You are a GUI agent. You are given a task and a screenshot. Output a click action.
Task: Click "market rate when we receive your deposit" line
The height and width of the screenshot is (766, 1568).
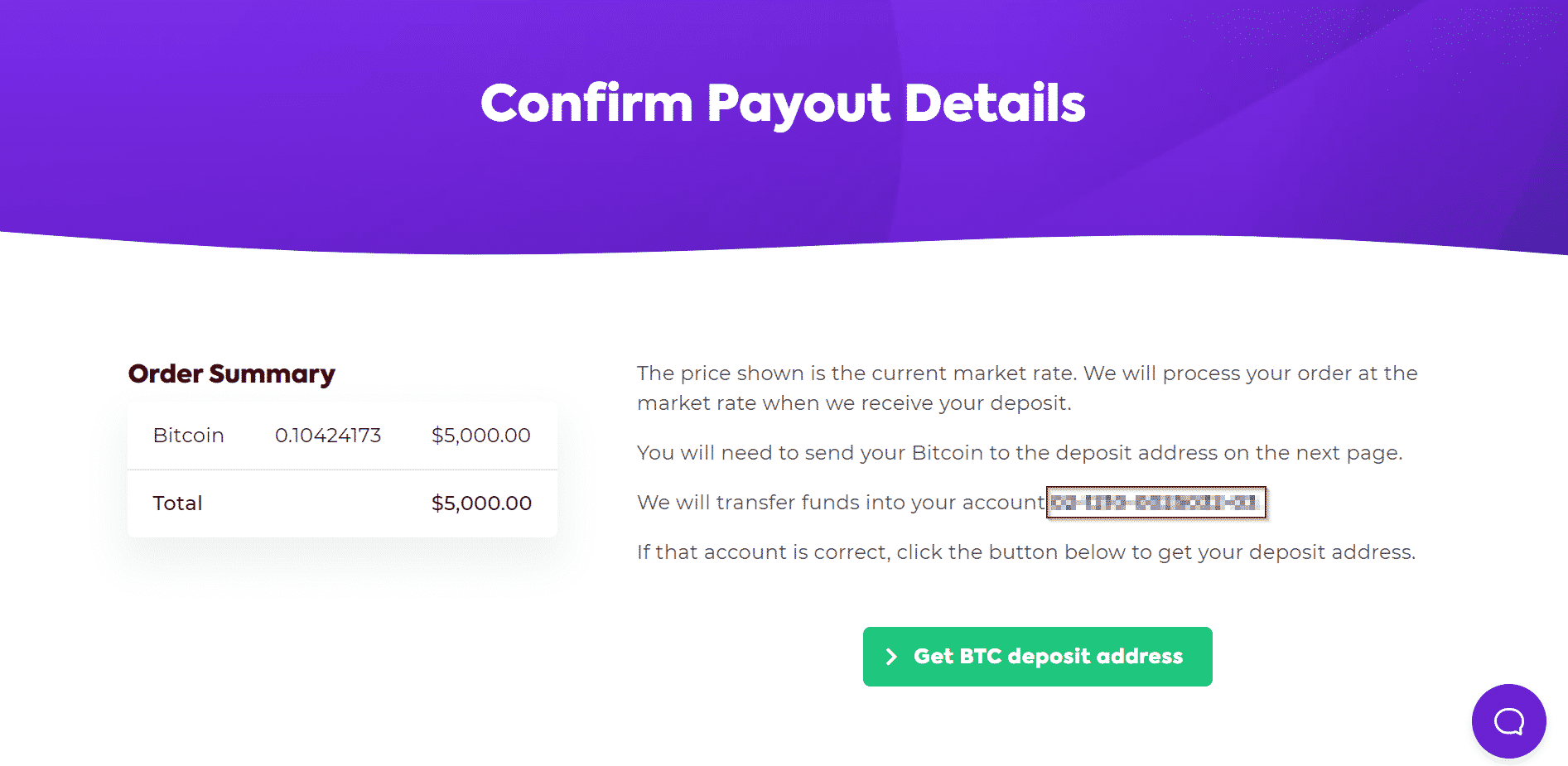[853, 403]
